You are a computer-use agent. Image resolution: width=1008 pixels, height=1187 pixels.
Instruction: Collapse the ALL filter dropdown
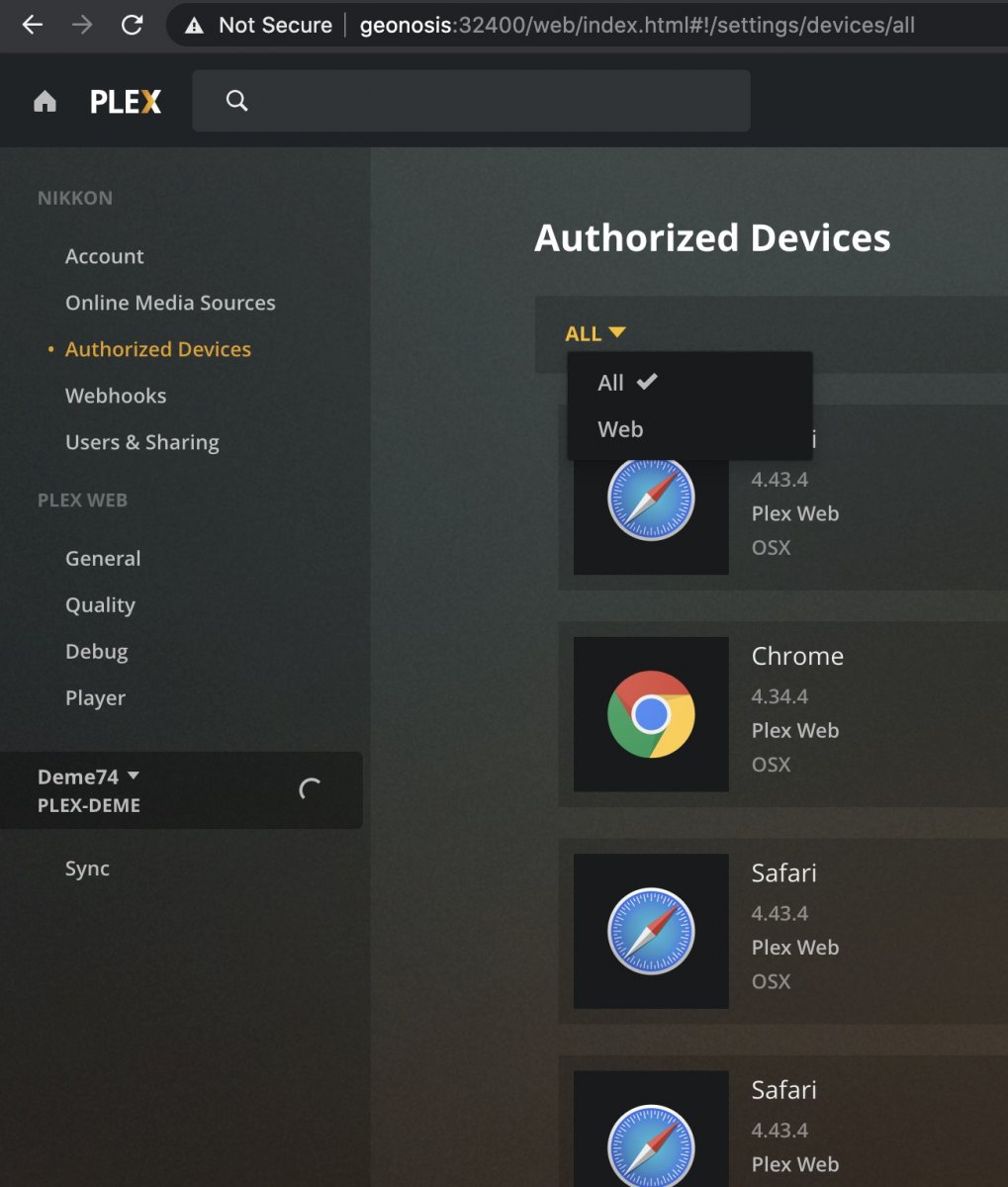pos(595,334)
